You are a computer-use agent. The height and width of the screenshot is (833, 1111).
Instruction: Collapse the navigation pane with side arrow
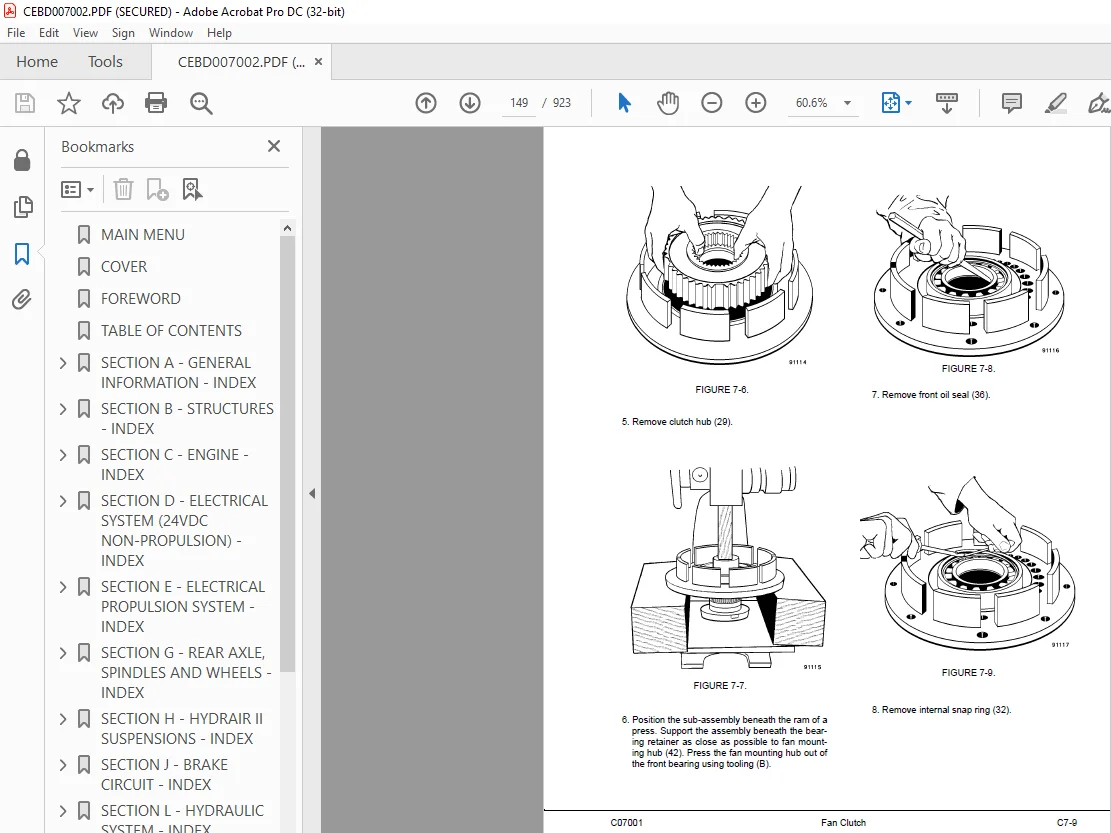click(x=312, y=494)
